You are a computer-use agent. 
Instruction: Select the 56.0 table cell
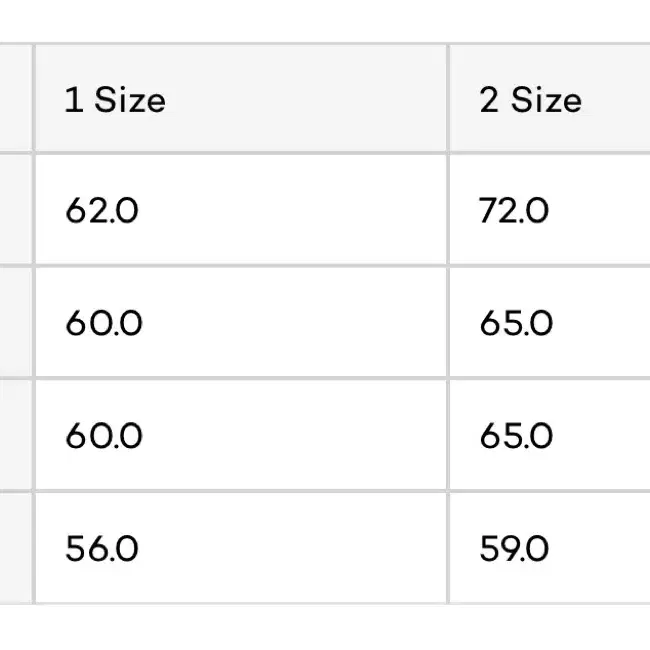pyautogui.click(x=241, y=548)
